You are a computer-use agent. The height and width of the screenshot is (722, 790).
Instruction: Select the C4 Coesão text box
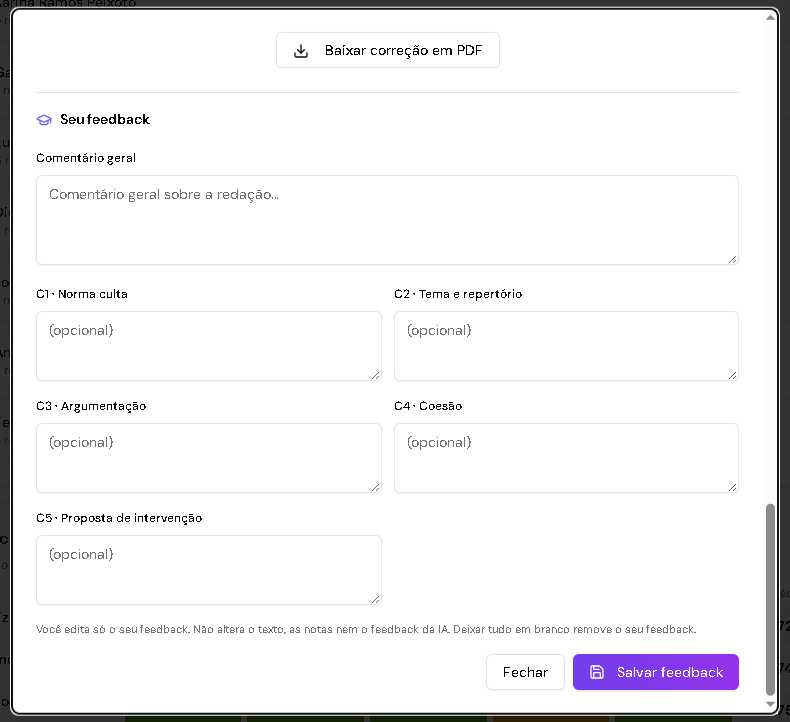566,457
